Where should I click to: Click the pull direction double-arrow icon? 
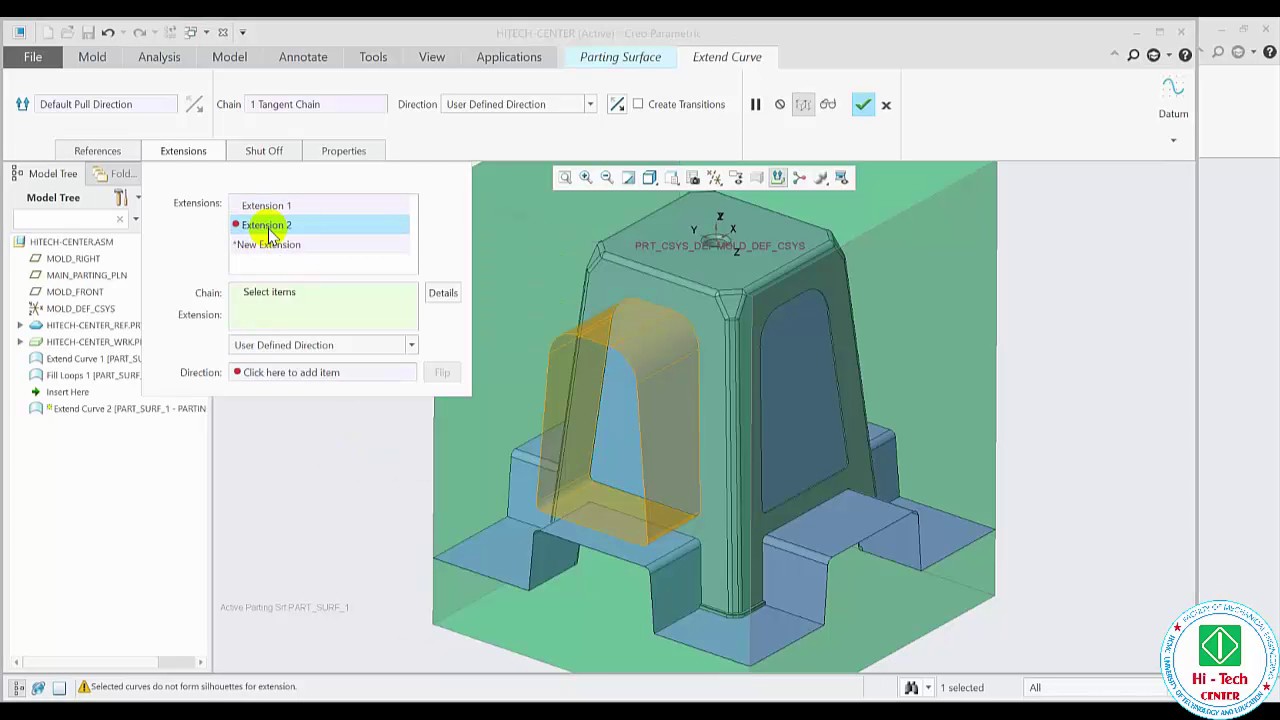[22, 104]
